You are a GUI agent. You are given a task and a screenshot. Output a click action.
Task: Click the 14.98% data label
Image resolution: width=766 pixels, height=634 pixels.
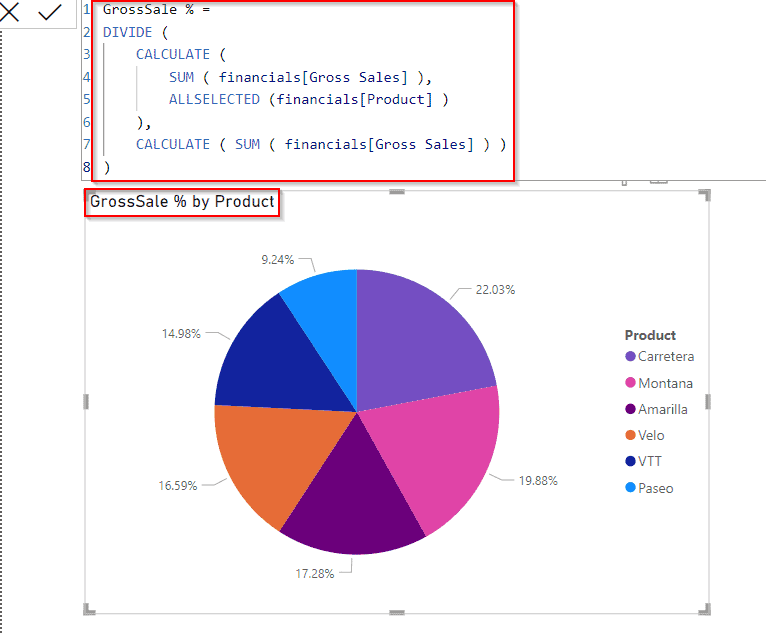pos(181,334)
